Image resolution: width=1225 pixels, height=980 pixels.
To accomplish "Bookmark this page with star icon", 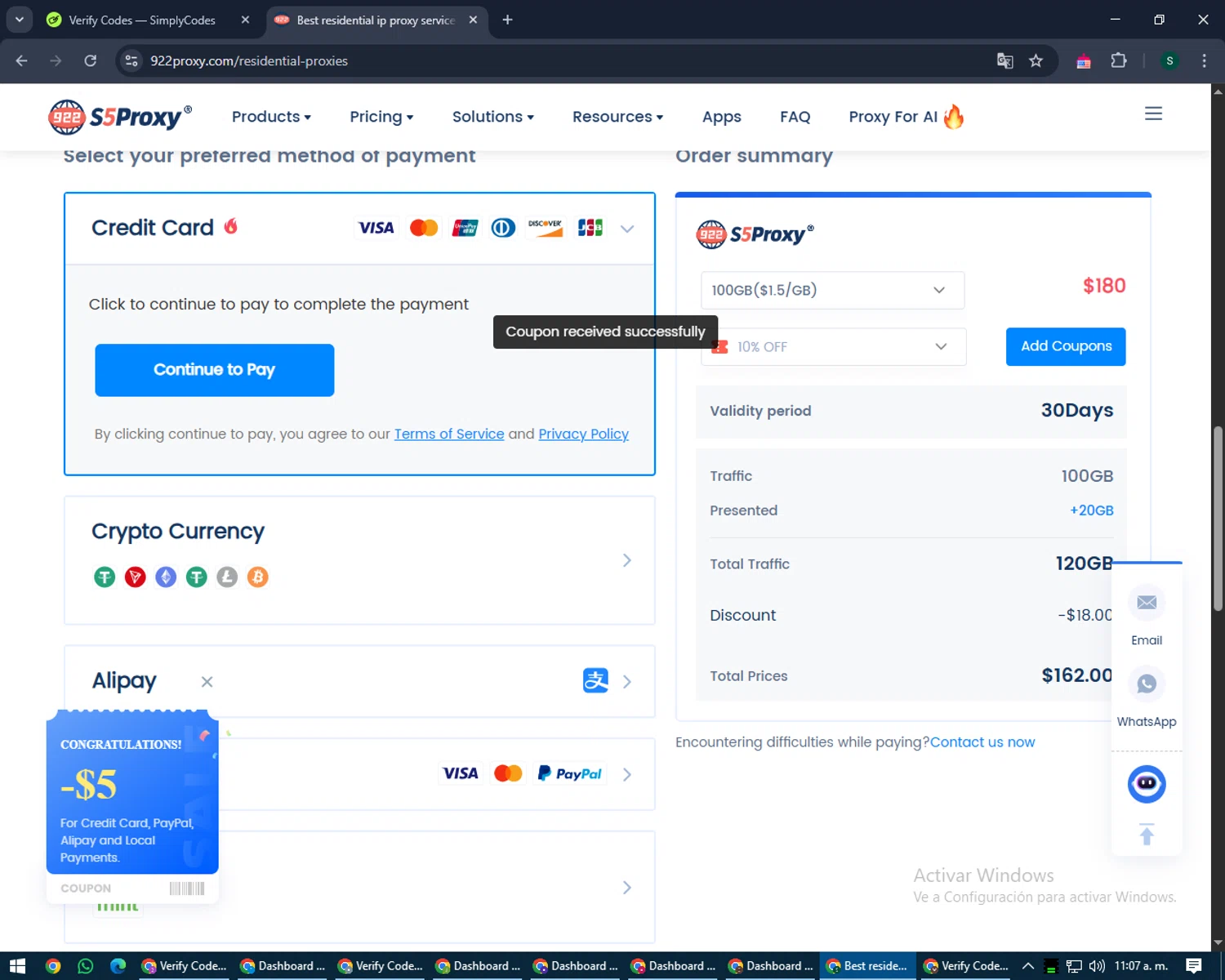I will 1036,60.
